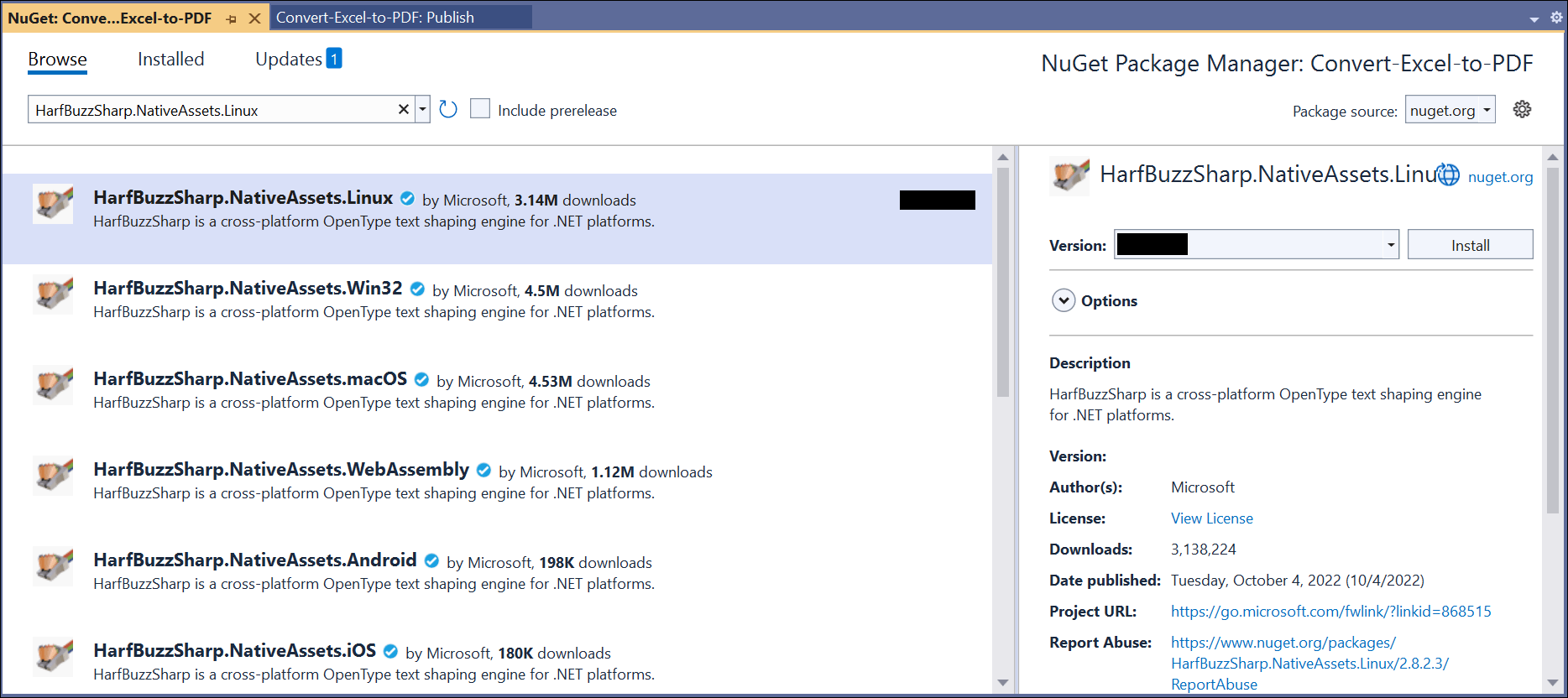
Task: Open NuGet settings gear icon
Action: [1522, 110]
